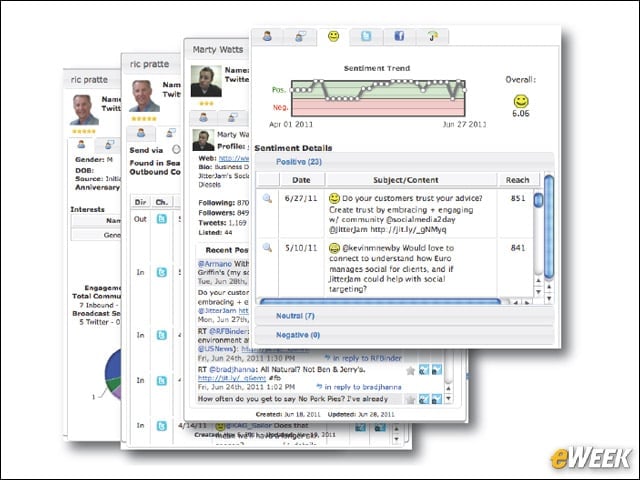
Task: Click the reply icon on the 'No Pork Pies' tweet
Action: pos(424,399)
